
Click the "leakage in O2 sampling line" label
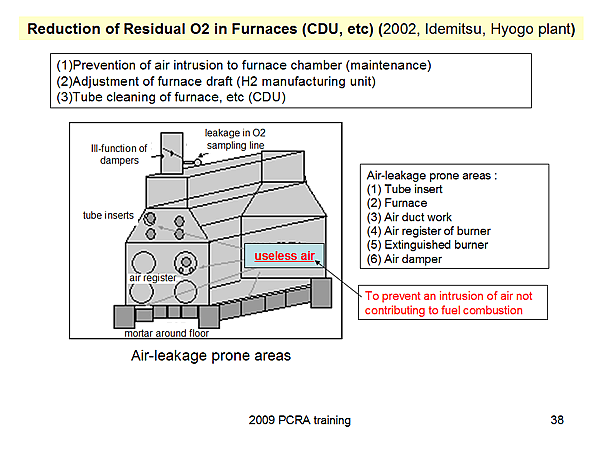235,139
